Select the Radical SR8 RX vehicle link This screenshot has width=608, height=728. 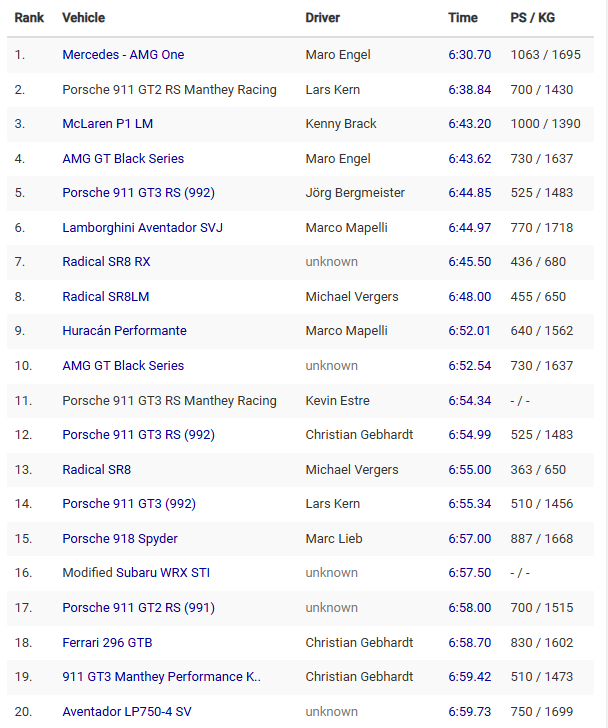pyautogui.click(x=106, y=262)
